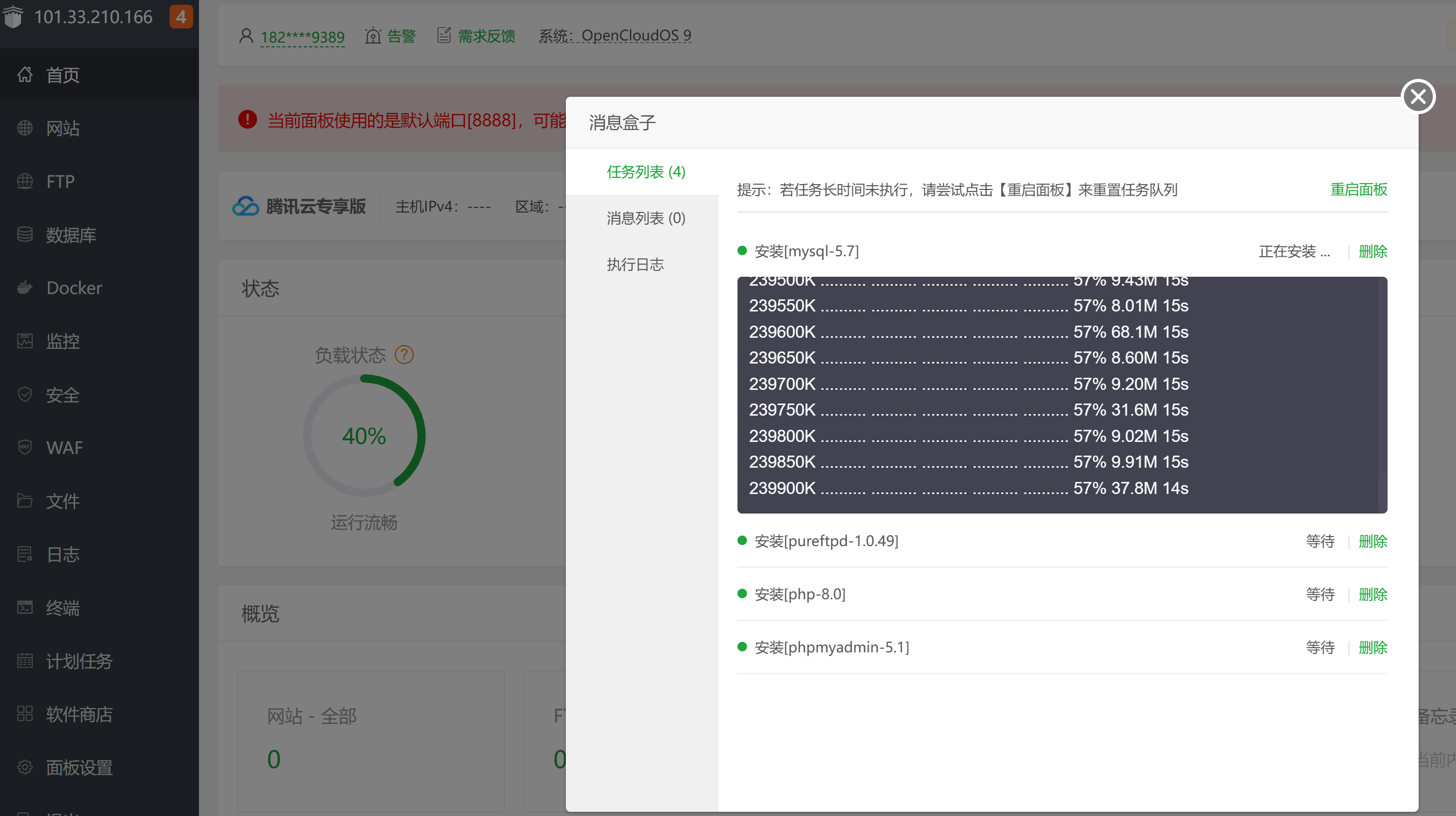
Task: Delete the phpmyadmin-5.1 install task
Action: 1372,648
